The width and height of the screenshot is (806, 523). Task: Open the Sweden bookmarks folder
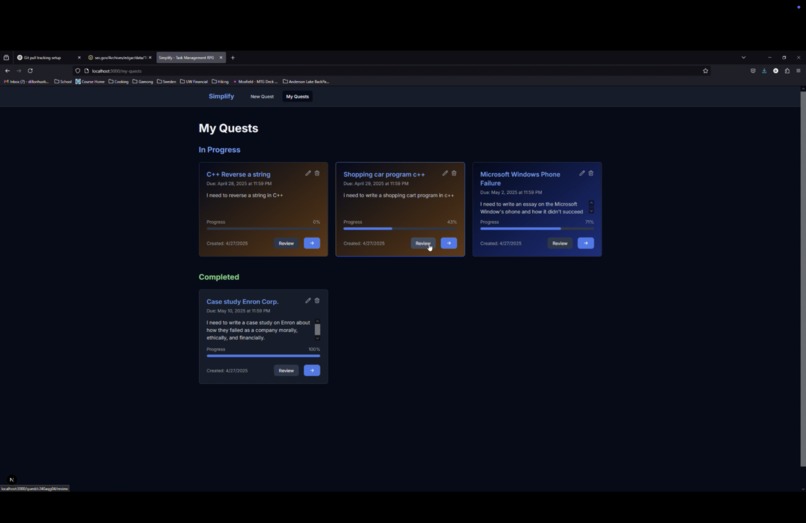point(167,81)
